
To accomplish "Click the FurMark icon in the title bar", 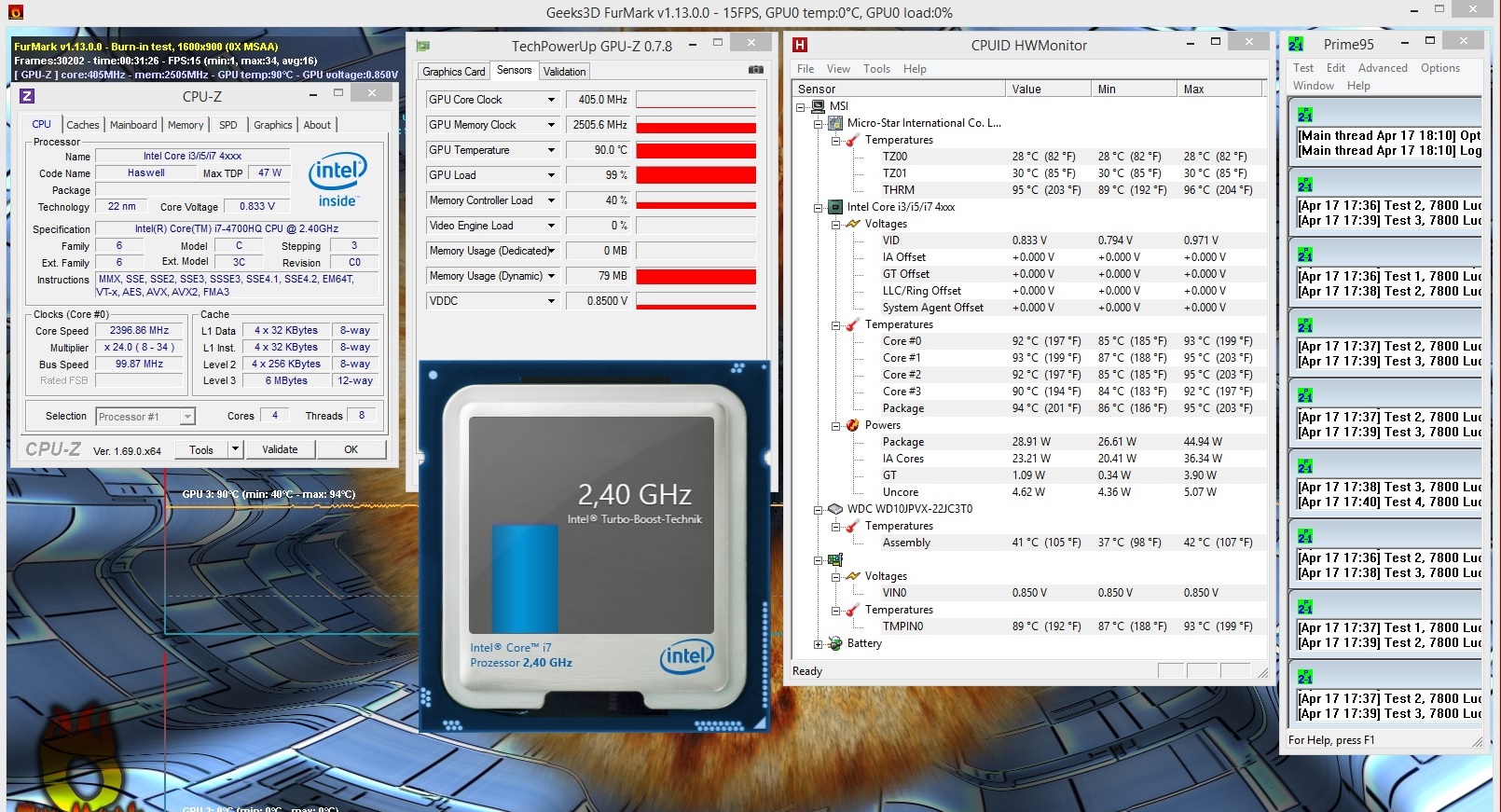I will tap(15, 12).
